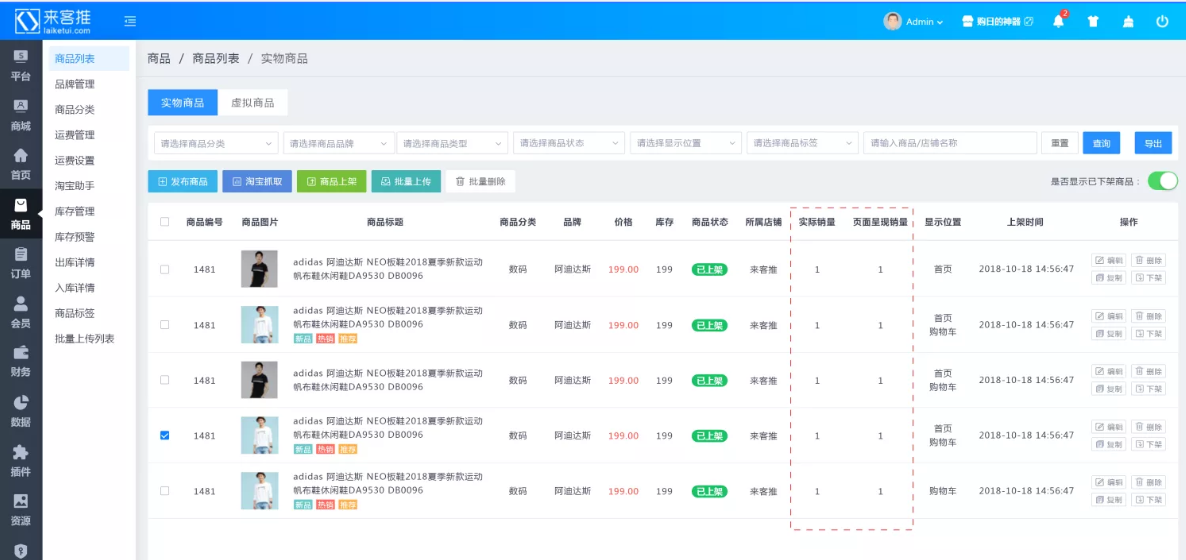Uncheck the checked product row checkbox
The height and width of the screenshot is (560, 1186).
[165, 435]
